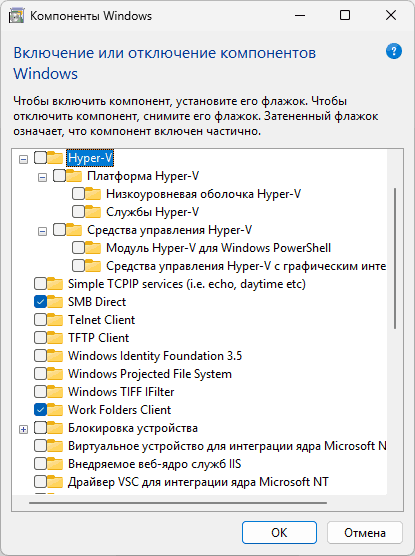Click folder icon beside Simple TCPIP services
This screenshot has width=415, height=556.
(x=56, y=284)
